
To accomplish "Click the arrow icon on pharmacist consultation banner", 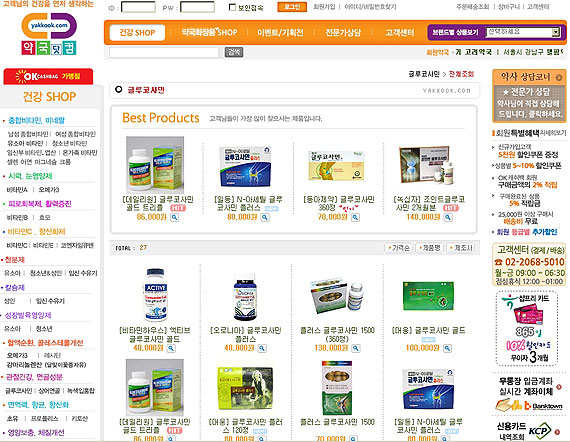I will click(x=559, y=77).
